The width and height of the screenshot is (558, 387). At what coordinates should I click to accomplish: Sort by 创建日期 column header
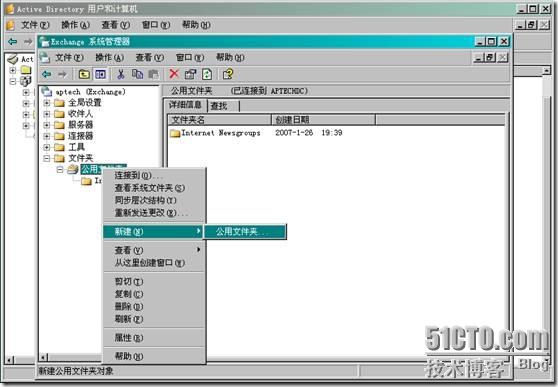click(x=323, y=120)
